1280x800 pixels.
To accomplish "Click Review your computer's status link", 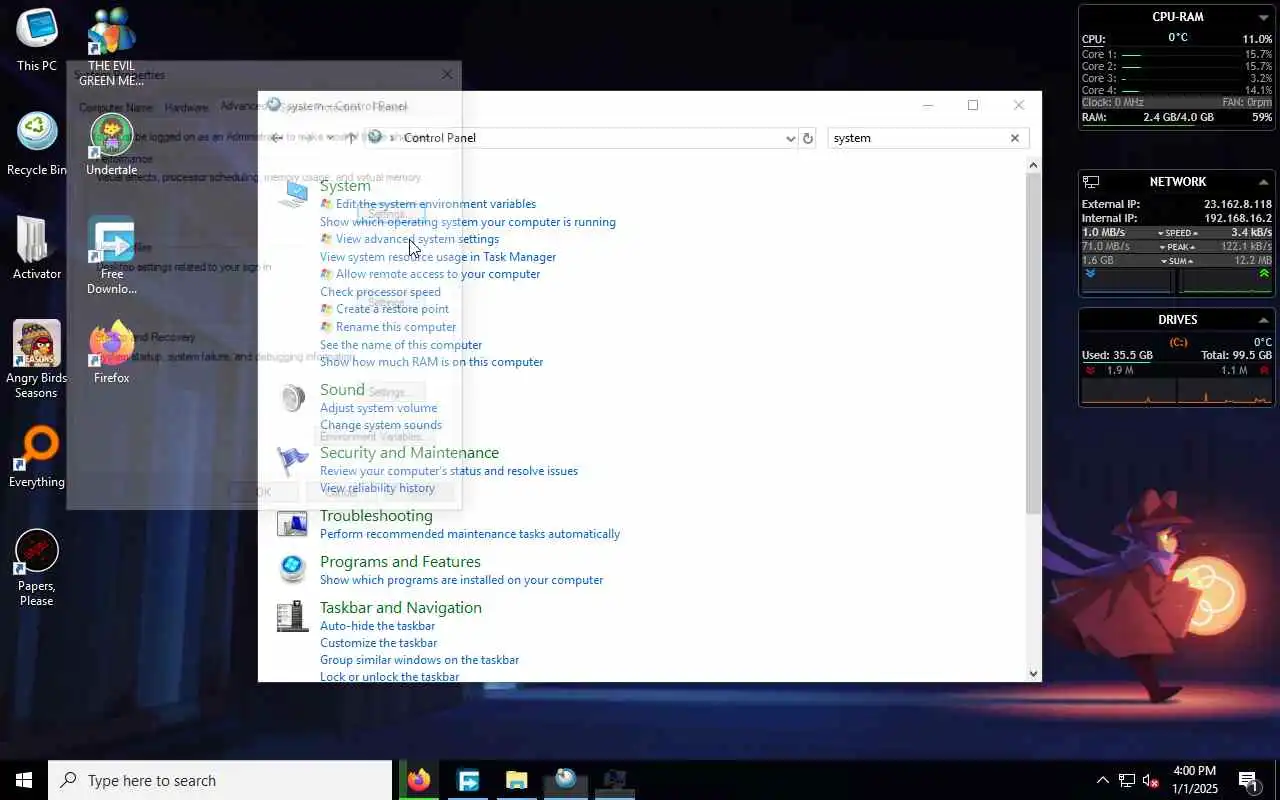I will click(x=449, y=471).
